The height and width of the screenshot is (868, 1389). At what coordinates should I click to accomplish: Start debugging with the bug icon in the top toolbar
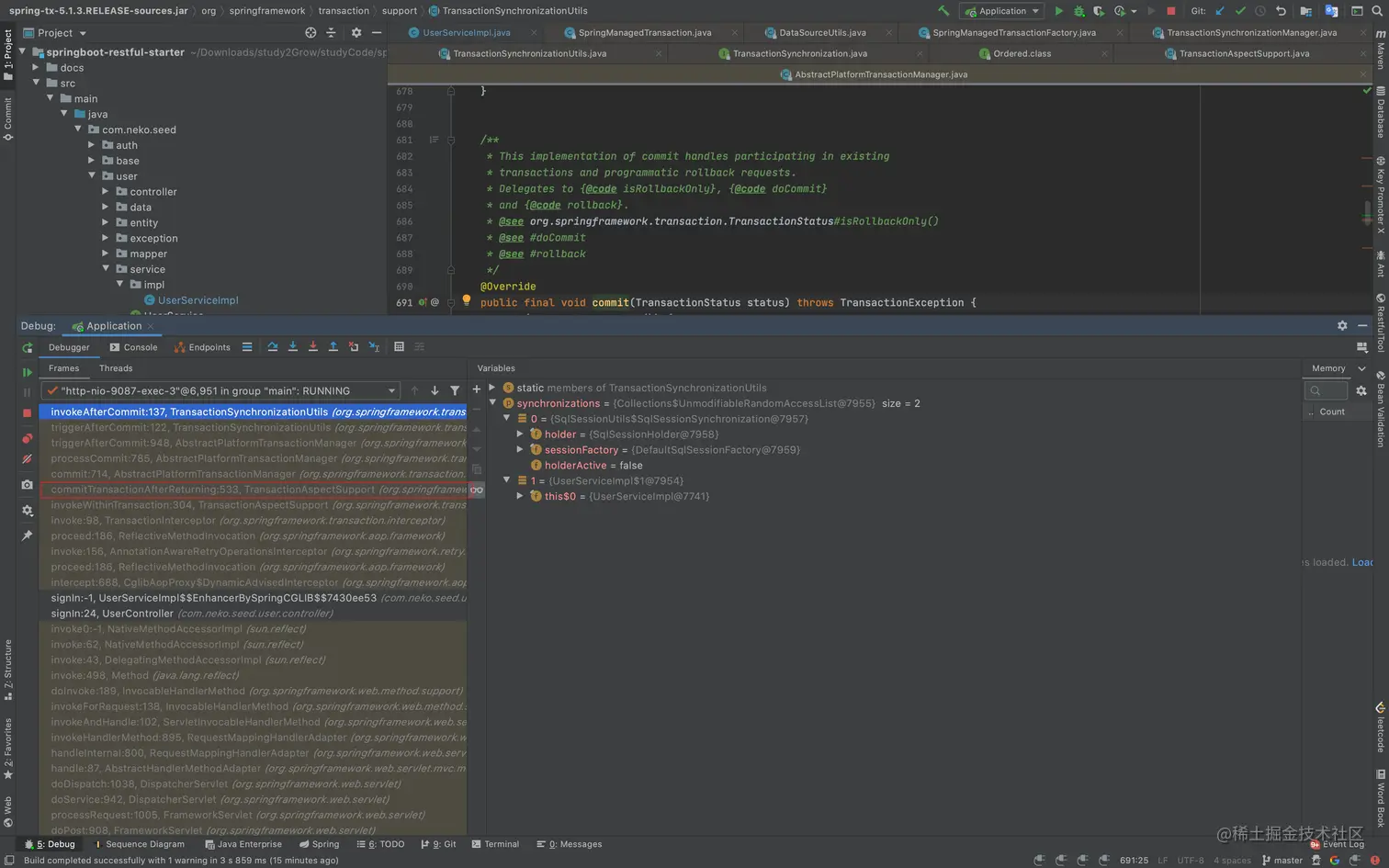coord(1078,11)
